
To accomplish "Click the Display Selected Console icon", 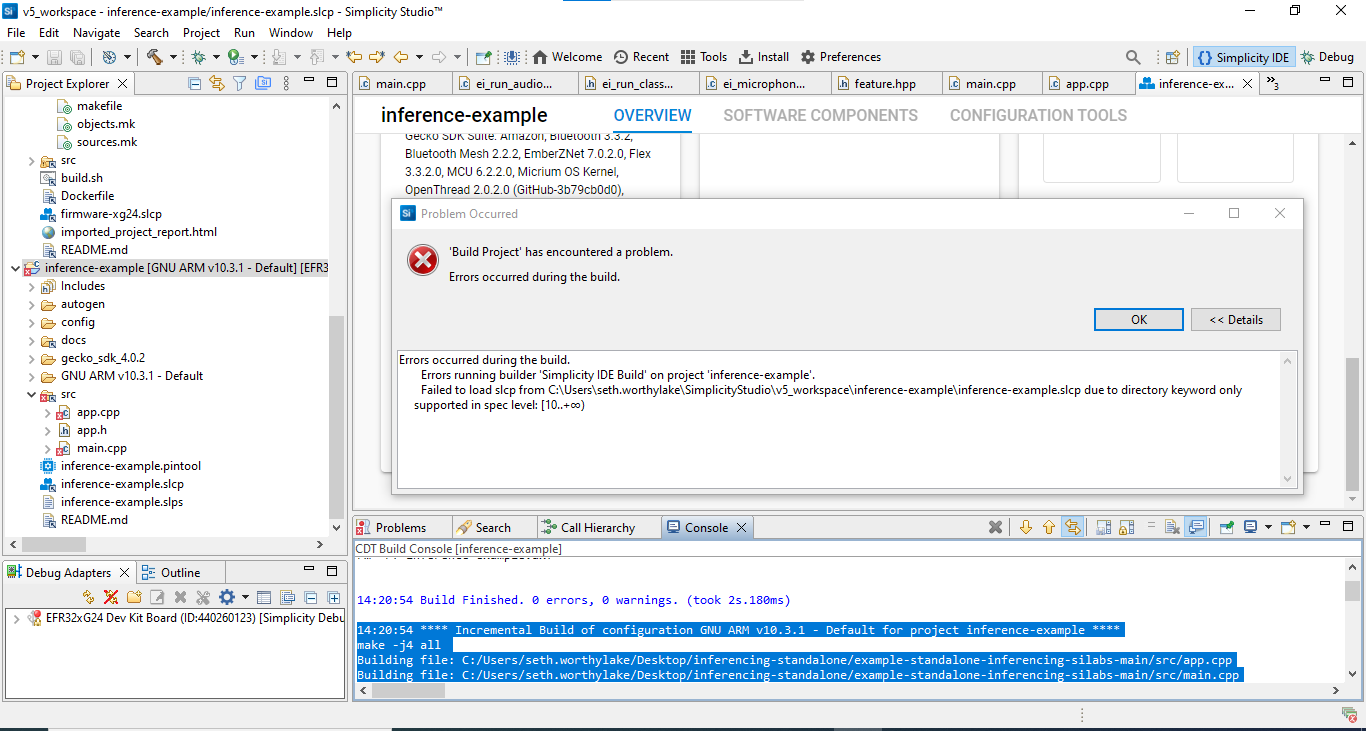I will 1250,527.
